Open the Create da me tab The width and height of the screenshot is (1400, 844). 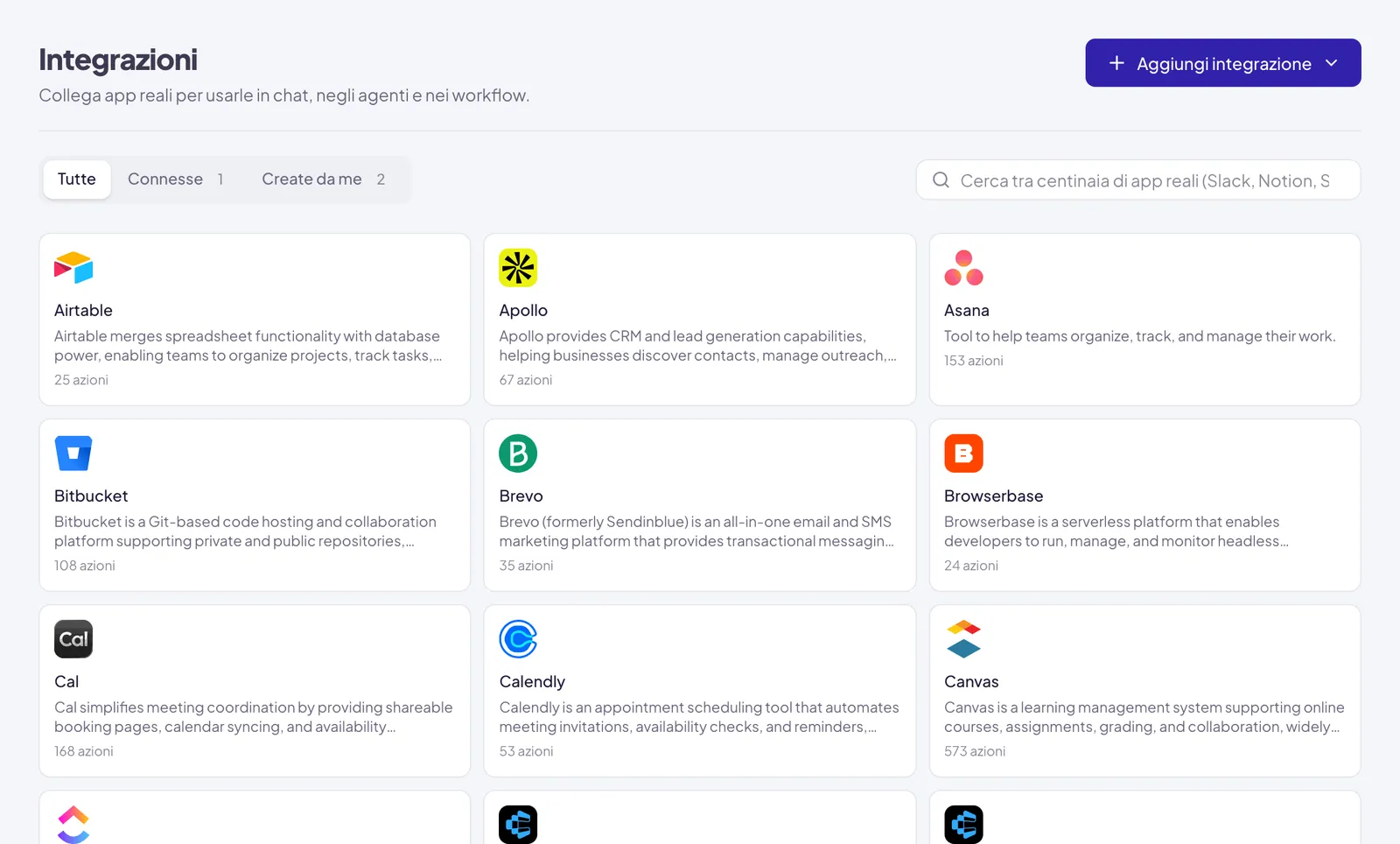pos(324,179)
